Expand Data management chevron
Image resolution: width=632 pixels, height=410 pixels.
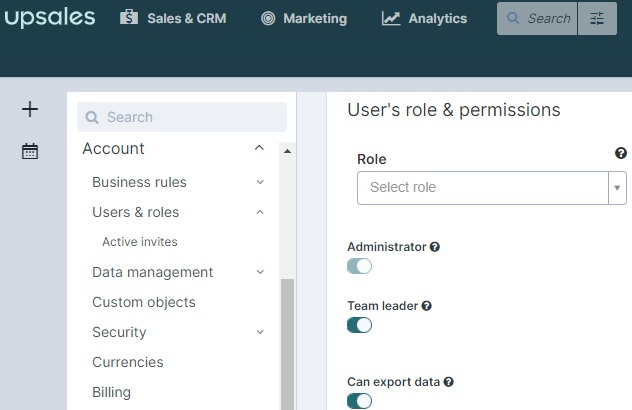tap(260, 272)
